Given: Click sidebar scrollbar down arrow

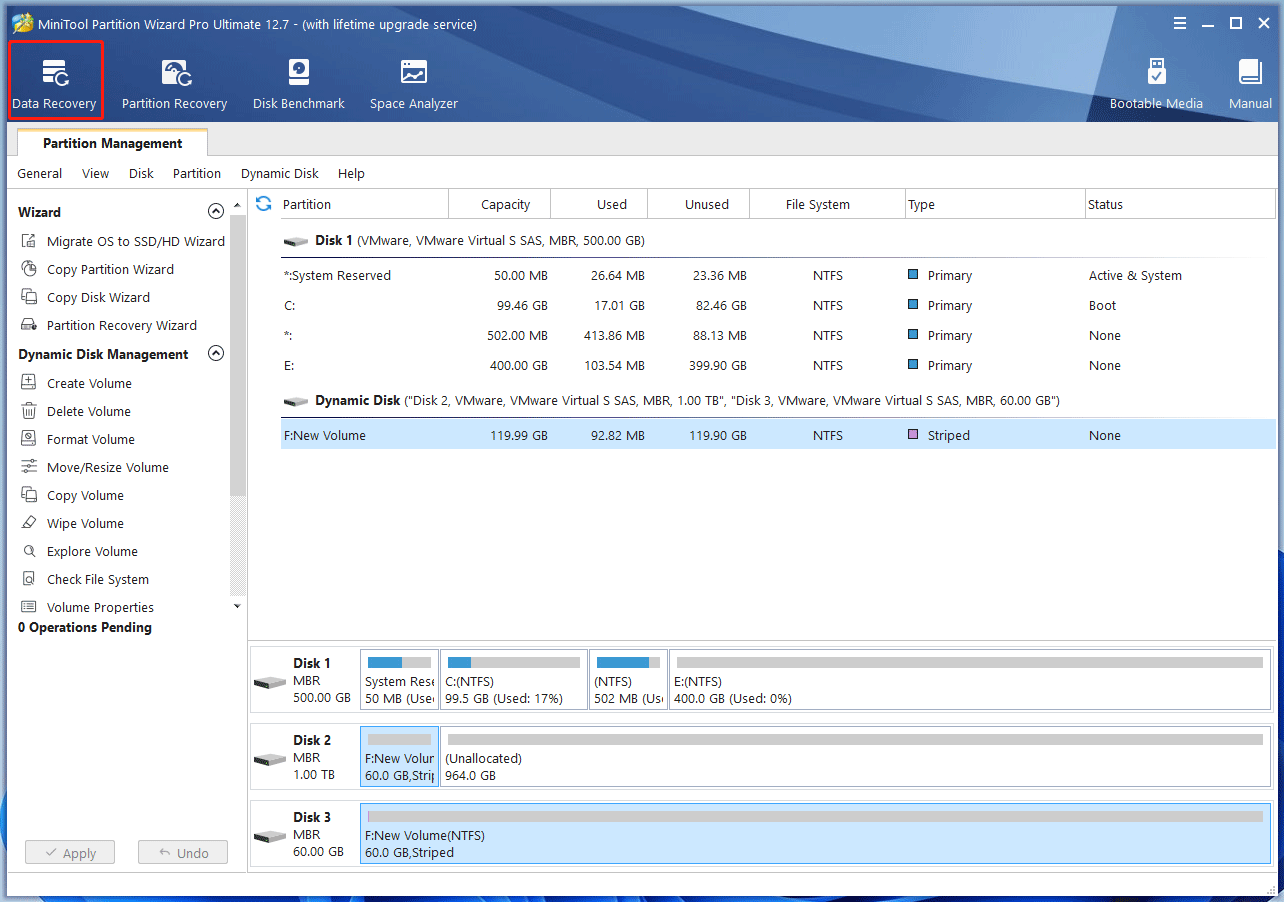Looking at the screenshot, I should click(237, 605).
